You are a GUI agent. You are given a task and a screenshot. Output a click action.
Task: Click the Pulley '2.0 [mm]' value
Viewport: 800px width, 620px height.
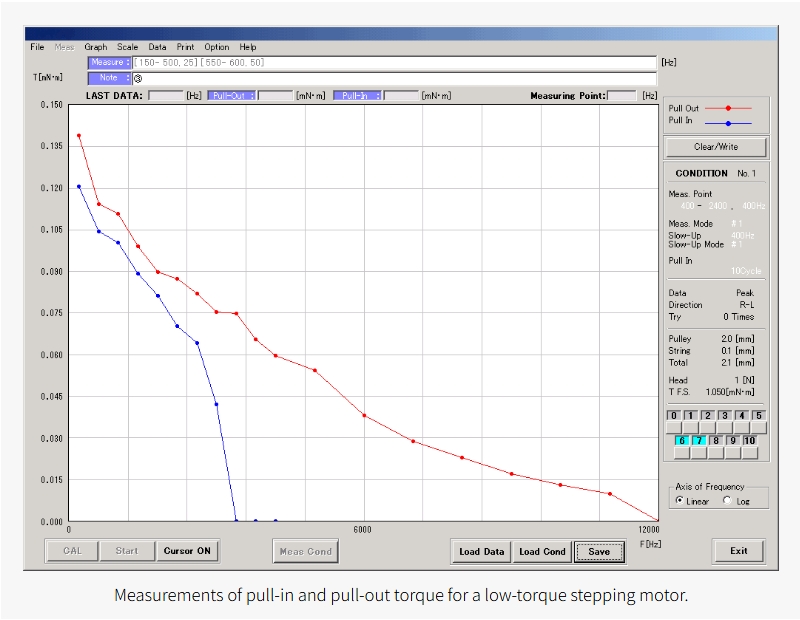[738, 339]
